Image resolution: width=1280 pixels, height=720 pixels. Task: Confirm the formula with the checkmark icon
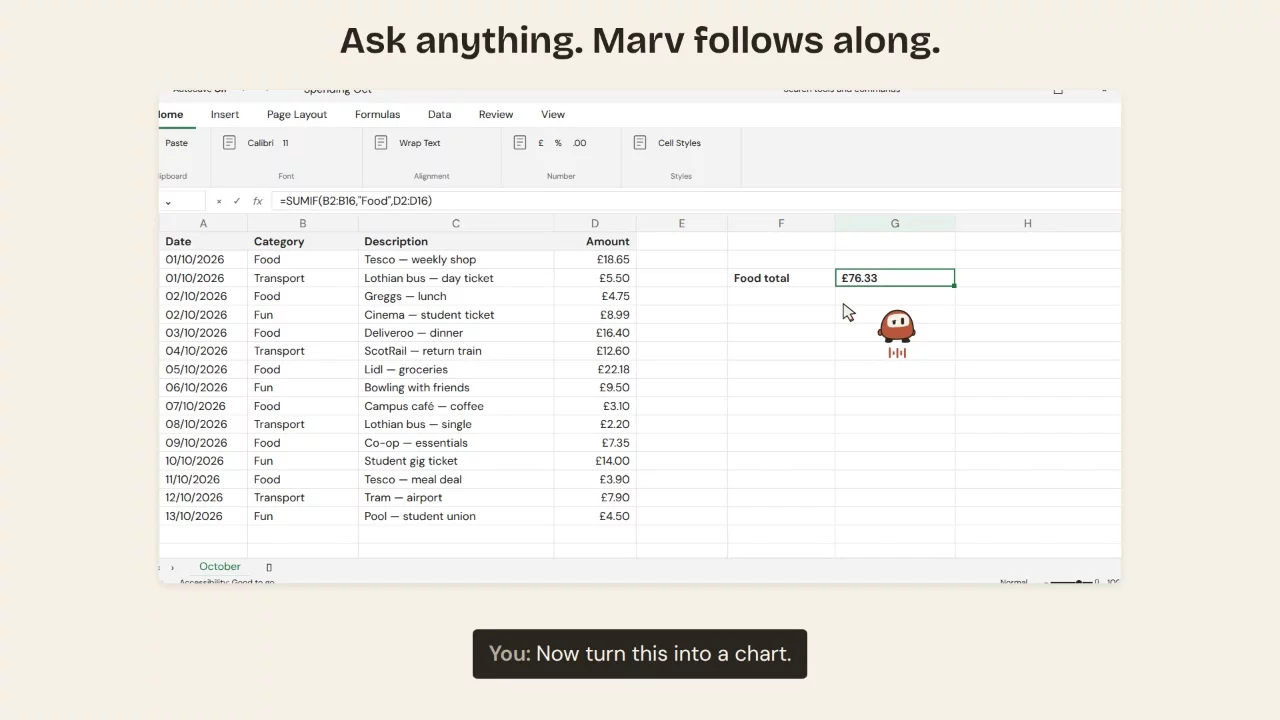coord(237,201)
